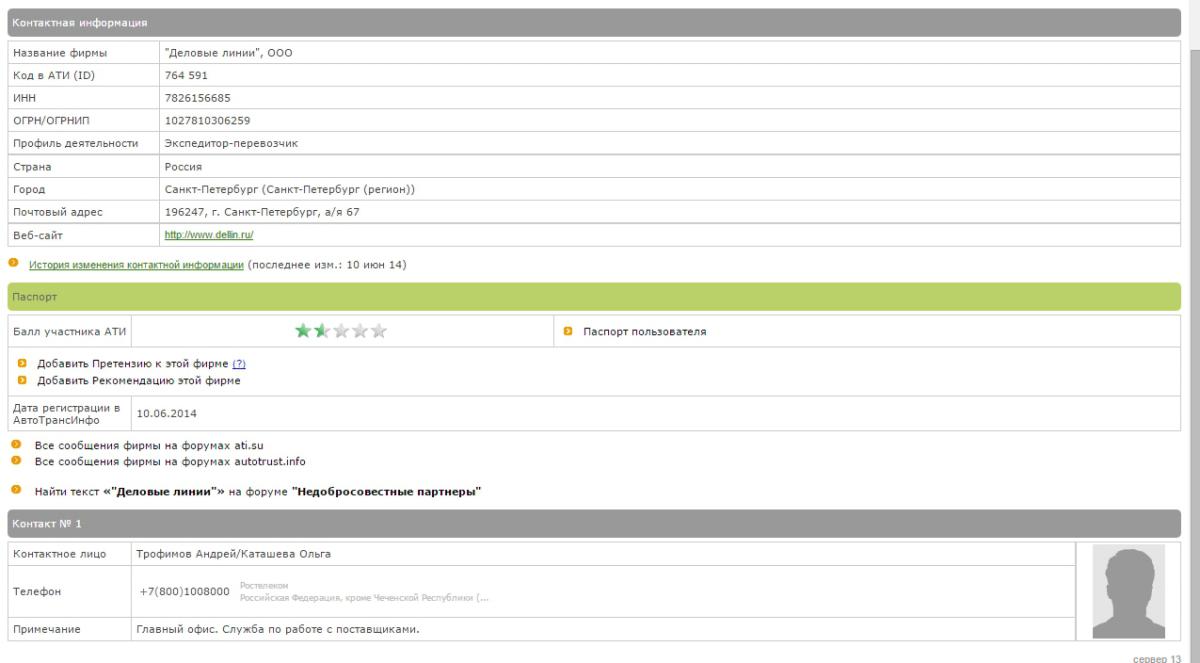Click Добавить Претензию к этой фирме
Screen dimensions: 1200x663
coord(132,364)
